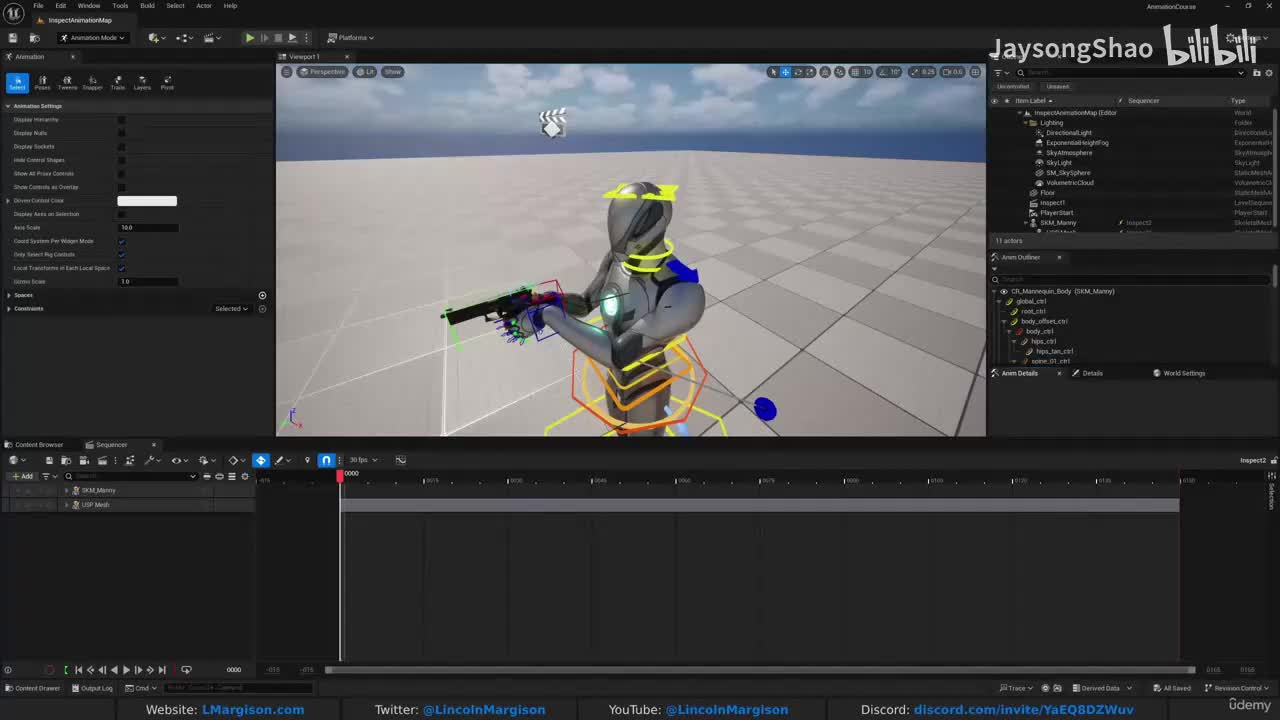
Task: Start Play in Editor with the green play button
Action: pos(249,38)
